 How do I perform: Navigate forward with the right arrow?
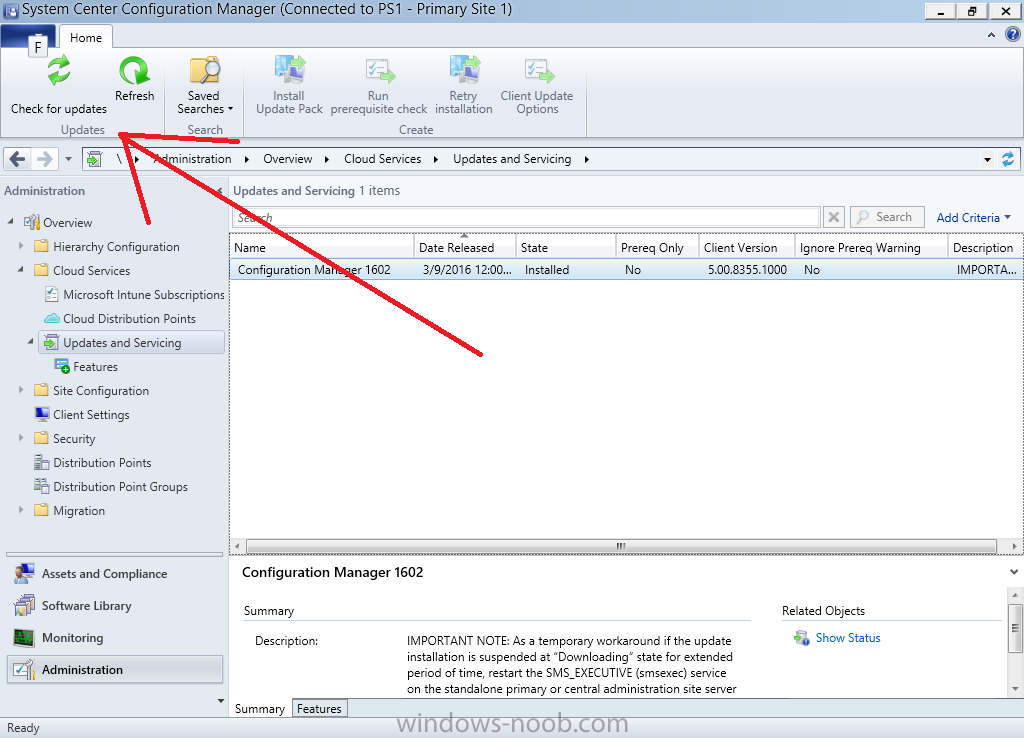click(44, 159)
